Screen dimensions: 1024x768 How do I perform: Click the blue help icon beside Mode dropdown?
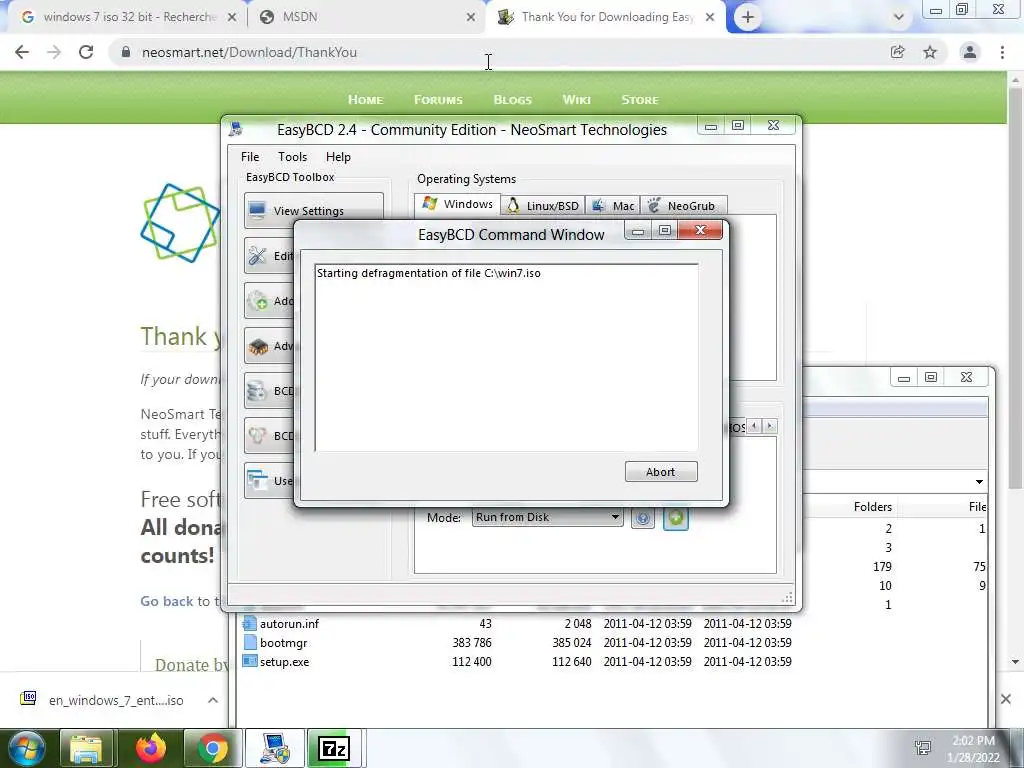coord(643,519)
